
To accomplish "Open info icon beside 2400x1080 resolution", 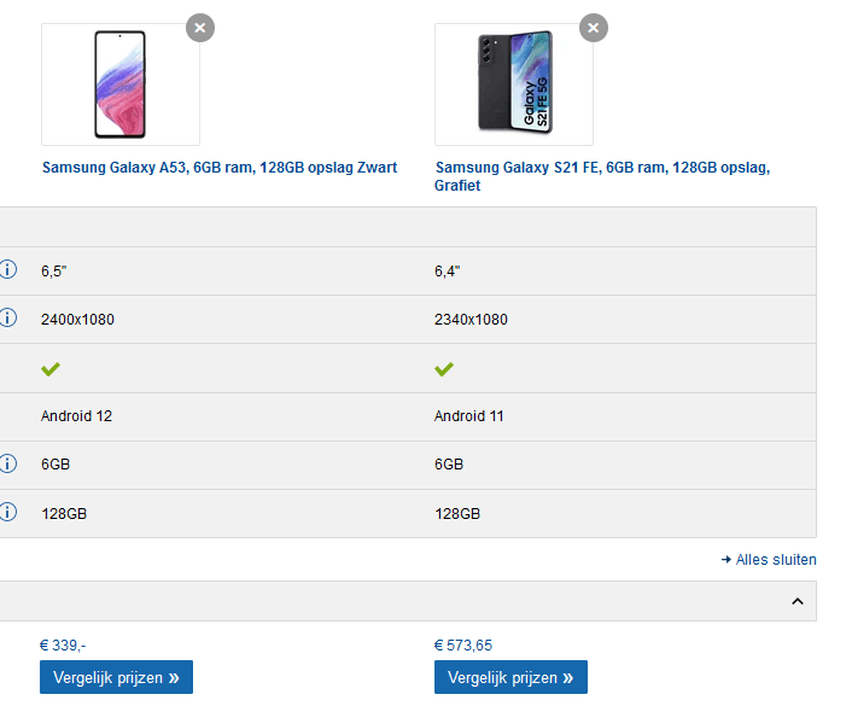I will pyautogui.click(x=8, y=318).
